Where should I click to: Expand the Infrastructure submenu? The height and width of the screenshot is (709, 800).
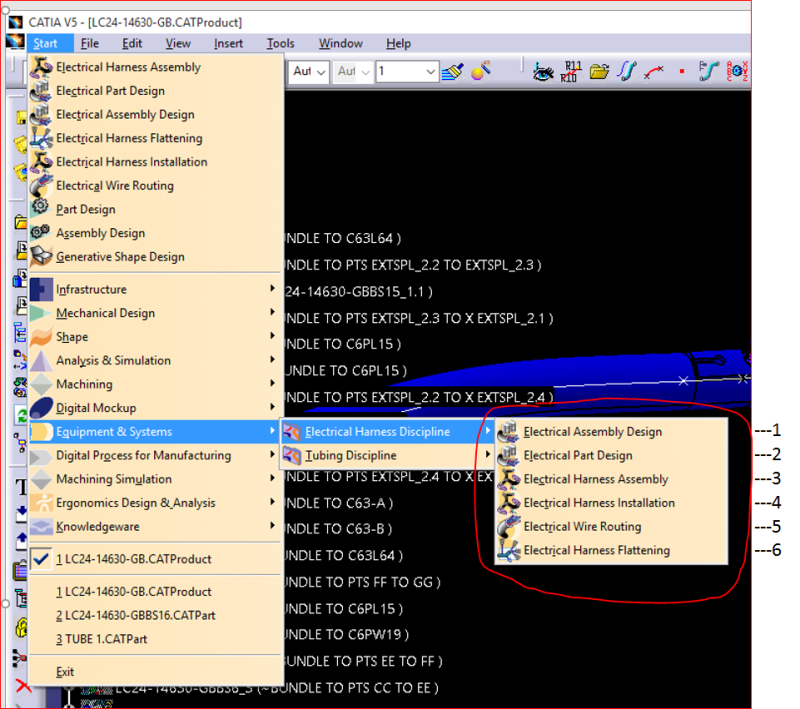(156, 289)
